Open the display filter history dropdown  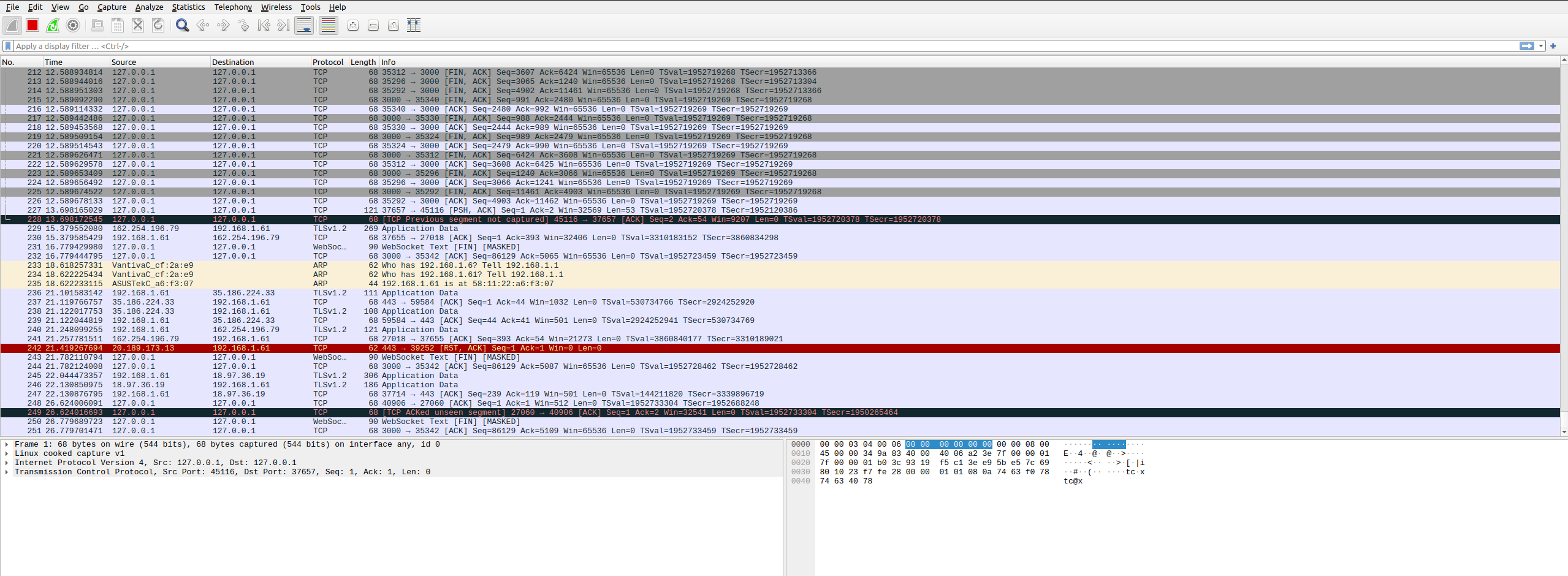pyautogui.click(x=1541, y=46)
